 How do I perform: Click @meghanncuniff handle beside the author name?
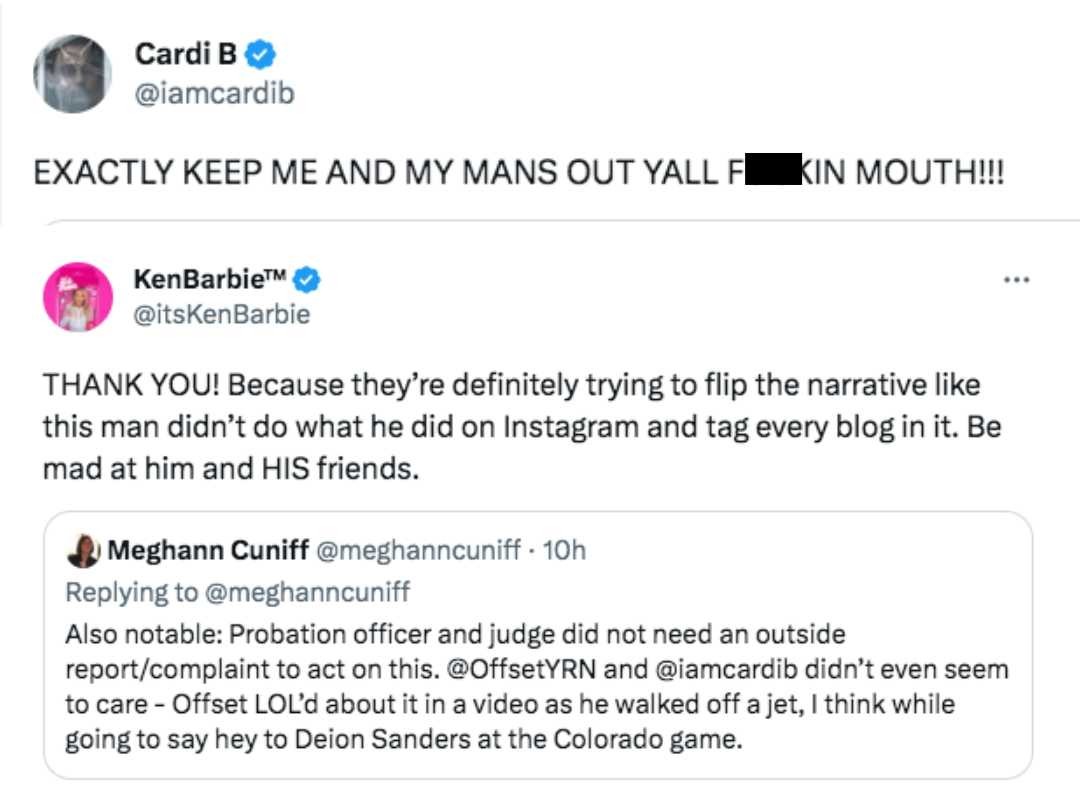tap(418, 550)
